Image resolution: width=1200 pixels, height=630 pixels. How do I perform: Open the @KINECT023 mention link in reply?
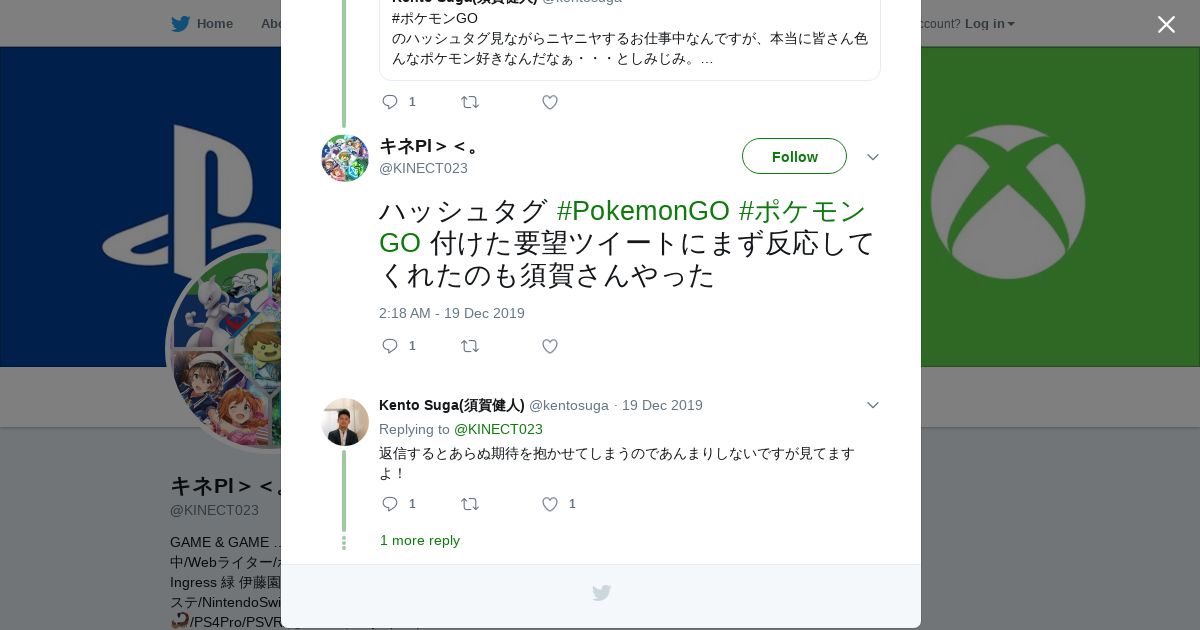[x=498, y=429]
